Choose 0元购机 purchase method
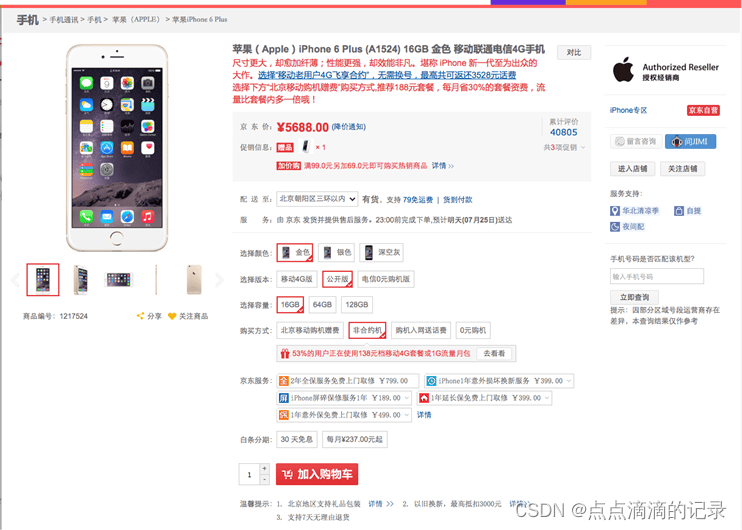Image resolution: width=742 pixels, height=530 pixels. point(473,330)
